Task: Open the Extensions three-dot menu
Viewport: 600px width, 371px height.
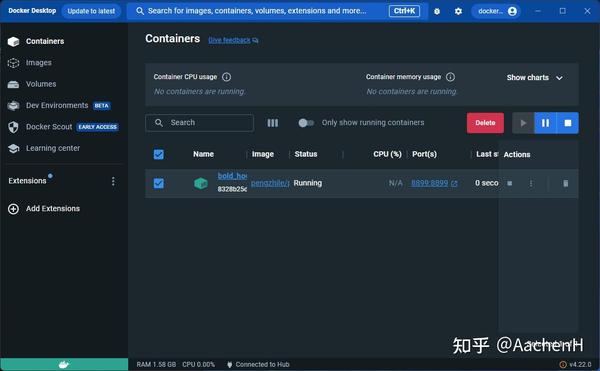Action: pos(113,181)
